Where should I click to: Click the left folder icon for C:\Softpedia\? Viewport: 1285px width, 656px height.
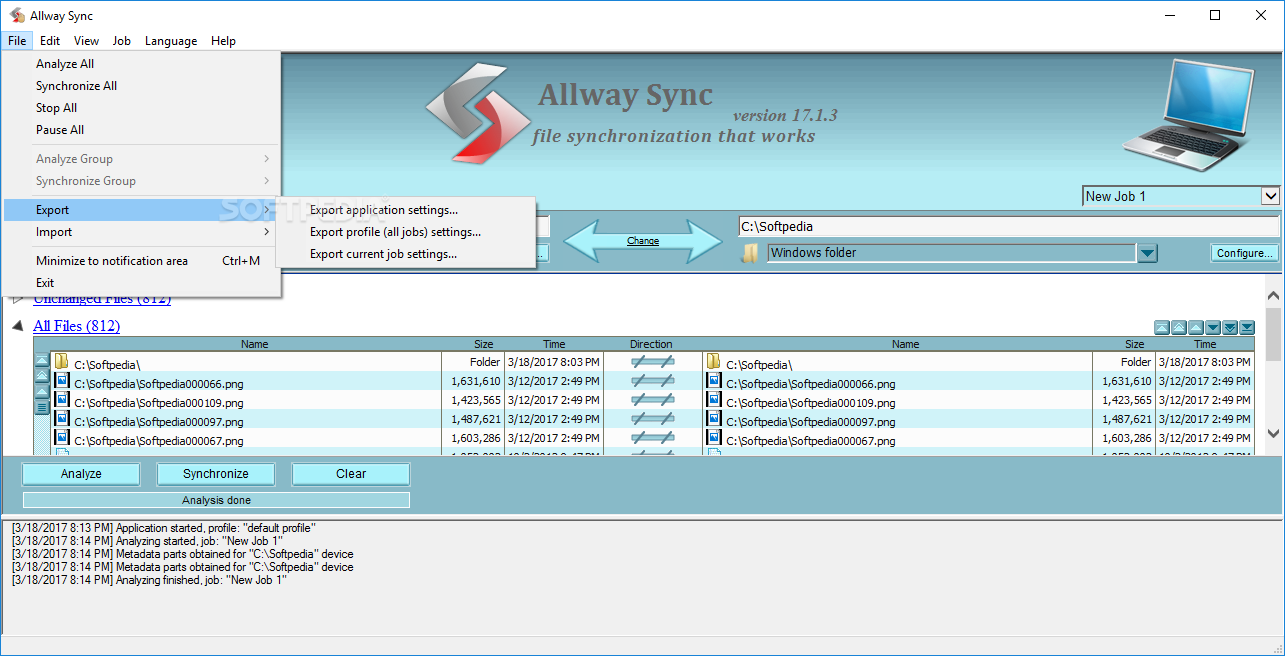point(61,362)
